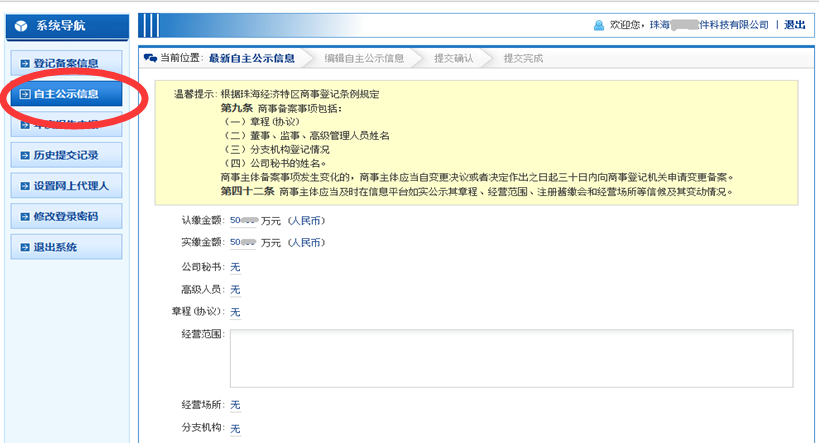Click the 退出 link at top right

[x=794, y=25]
